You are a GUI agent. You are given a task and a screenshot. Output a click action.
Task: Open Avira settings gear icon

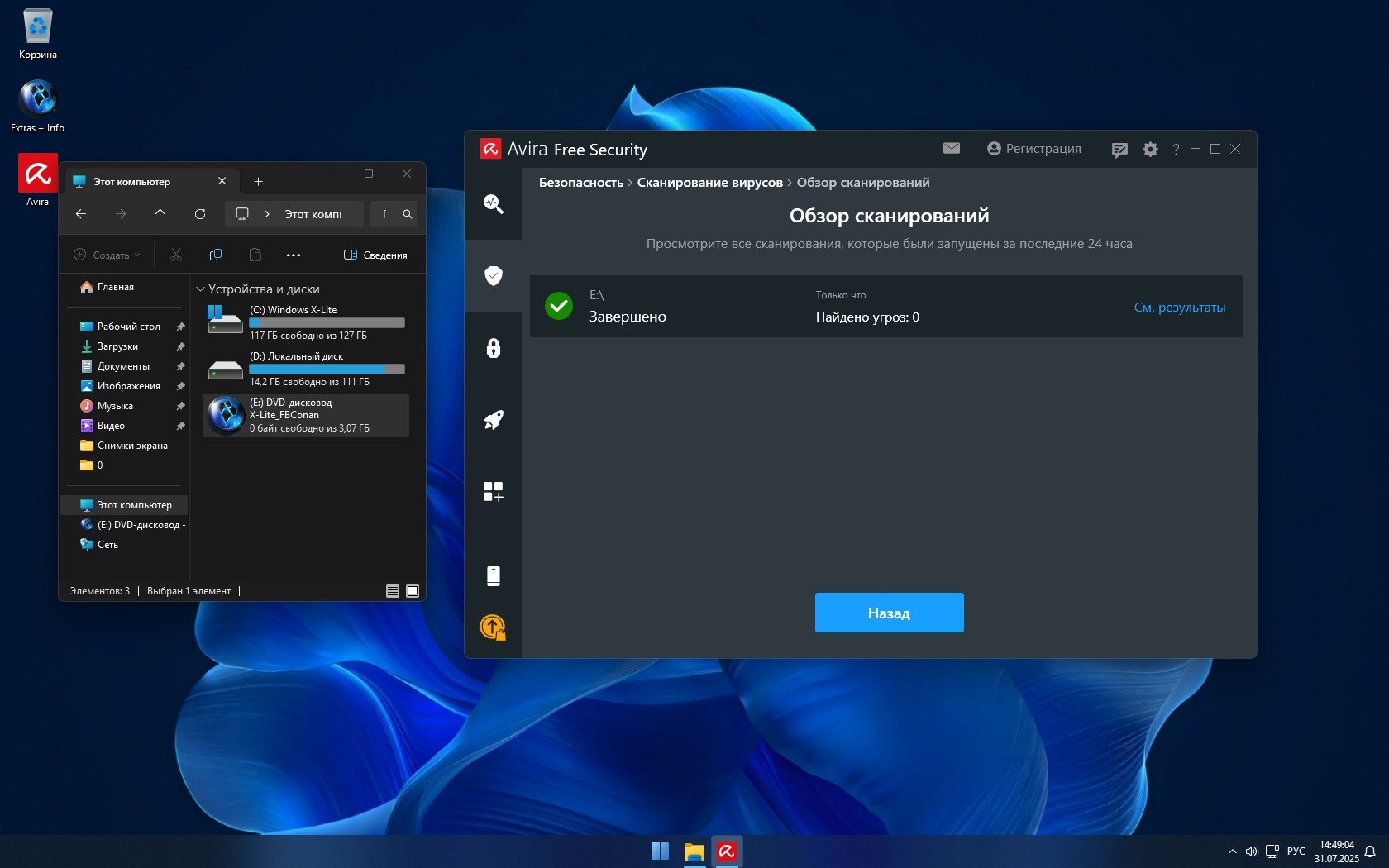(x=1150, y=149)
